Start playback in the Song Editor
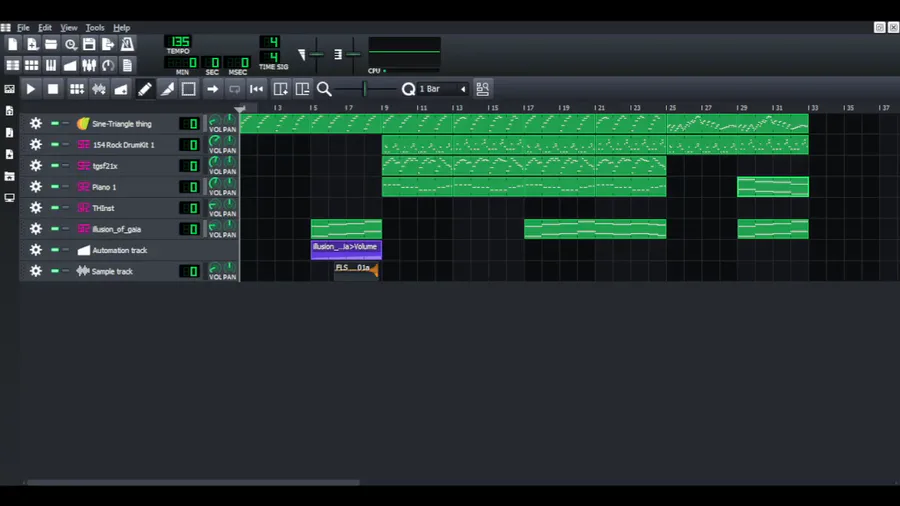Viewport: 900px width, 506px height. pos(30,89)
